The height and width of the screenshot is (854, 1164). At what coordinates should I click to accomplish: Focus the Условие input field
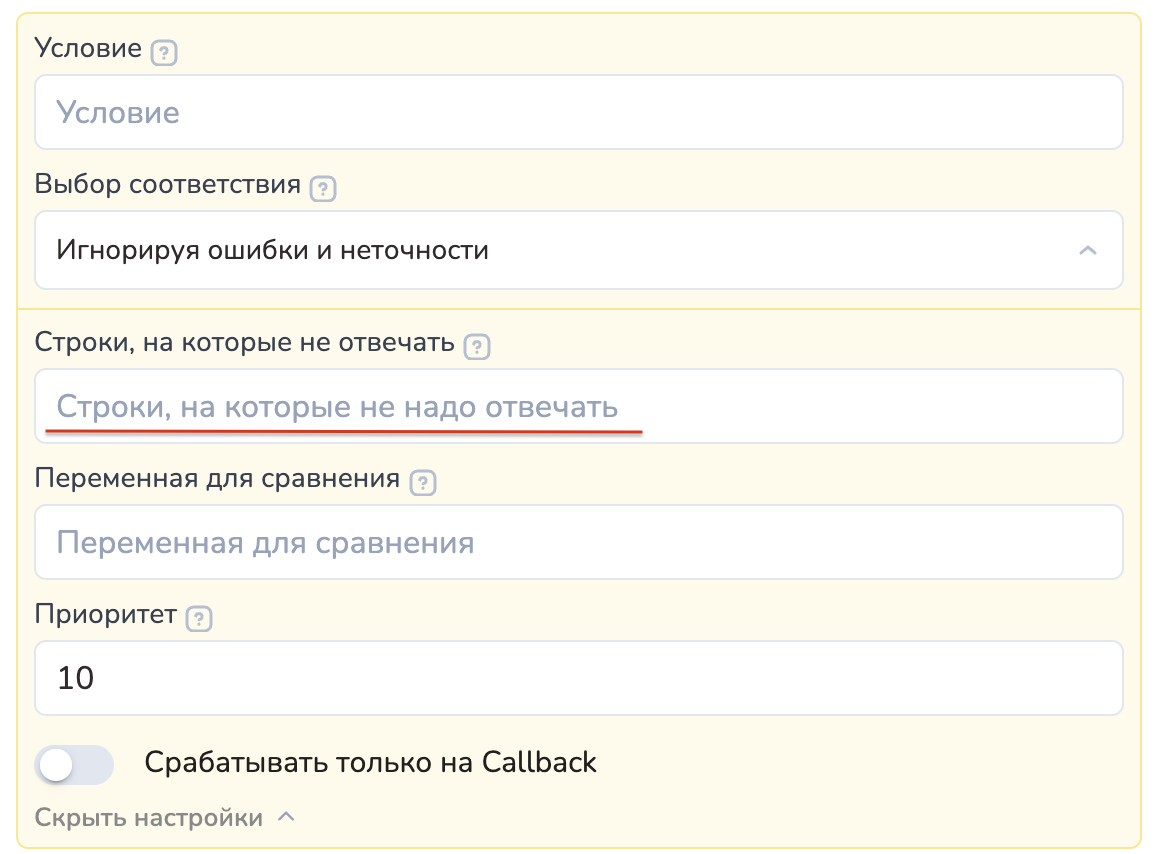[578, 113]
